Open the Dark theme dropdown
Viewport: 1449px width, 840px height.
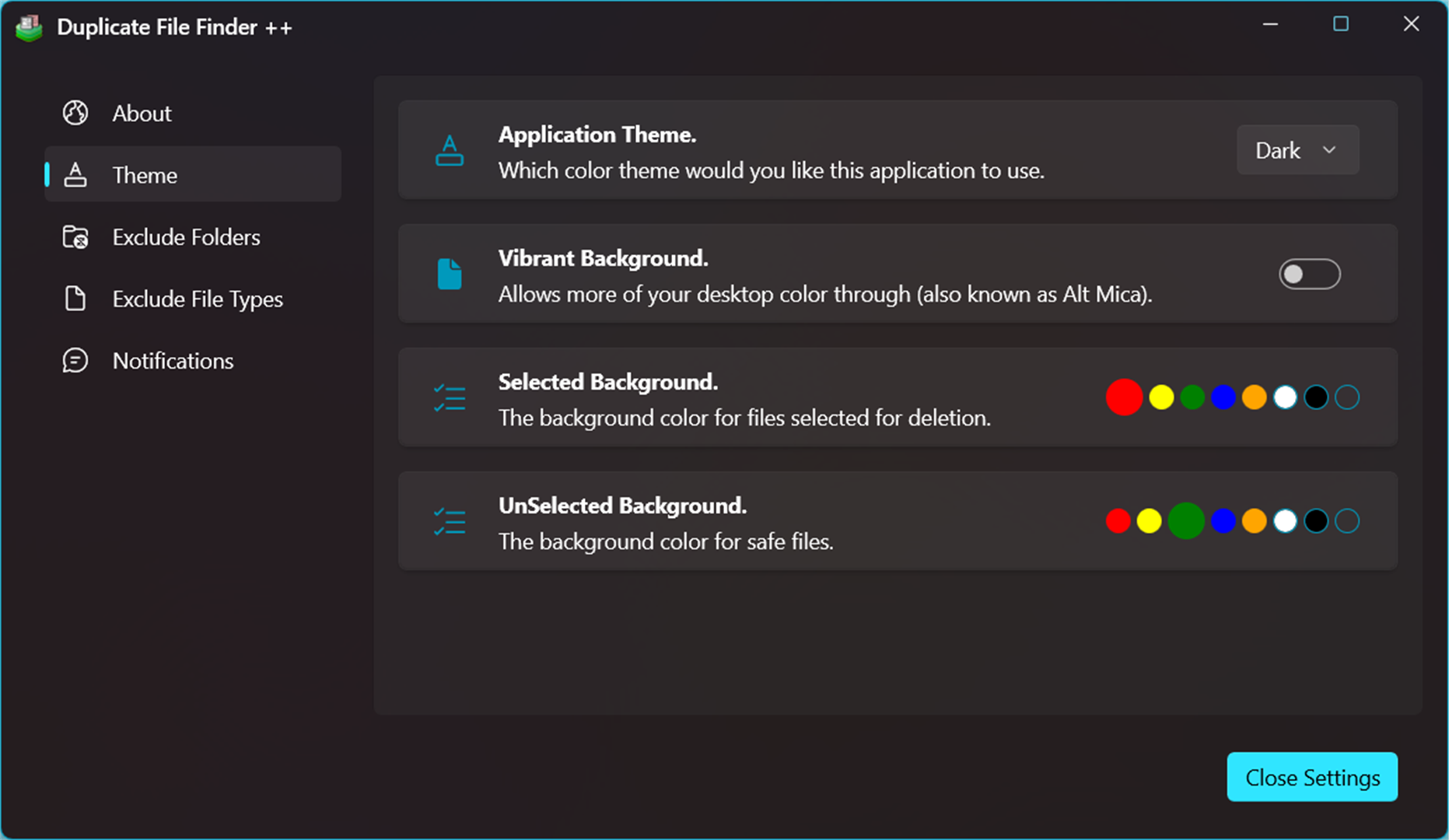pyautogui.click(x=1297, y=150)
